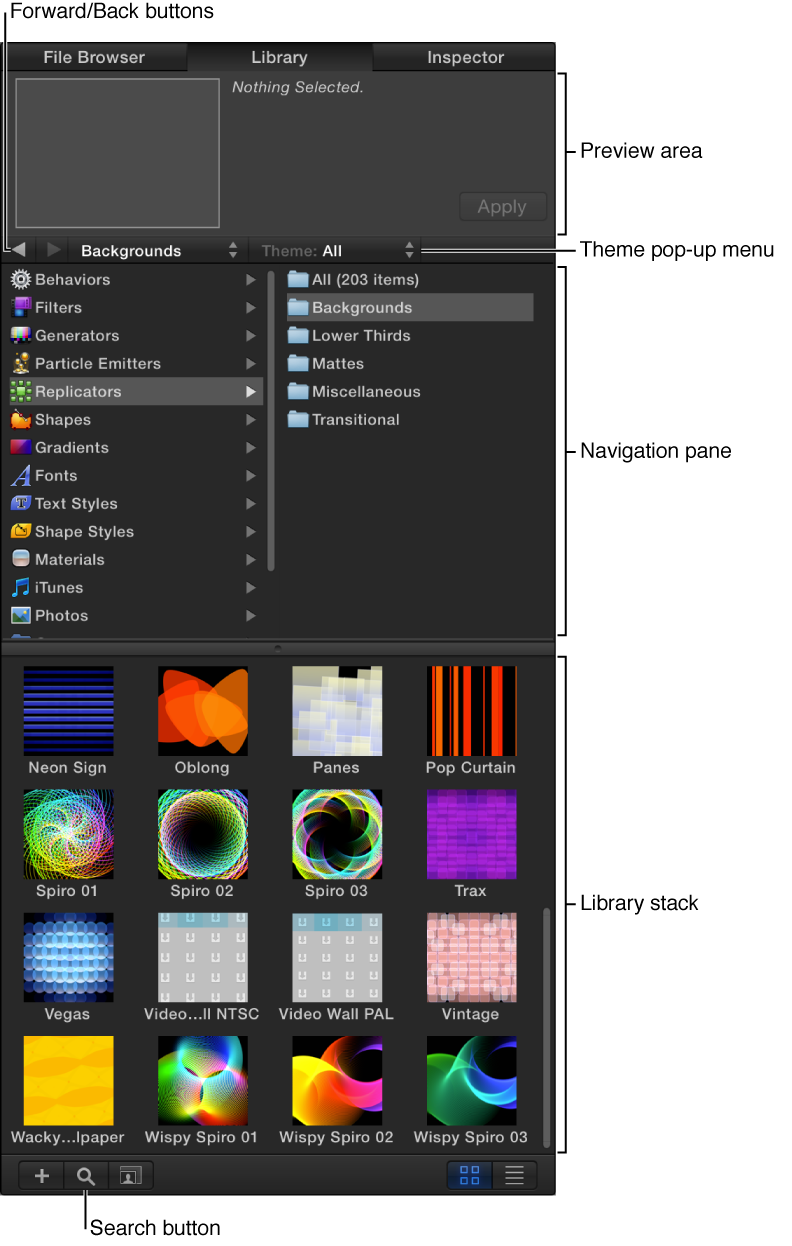The image size is (792, 1246).
Task: Select the Spiro 03 thumbnail
Action: click(x=336, y=834)
